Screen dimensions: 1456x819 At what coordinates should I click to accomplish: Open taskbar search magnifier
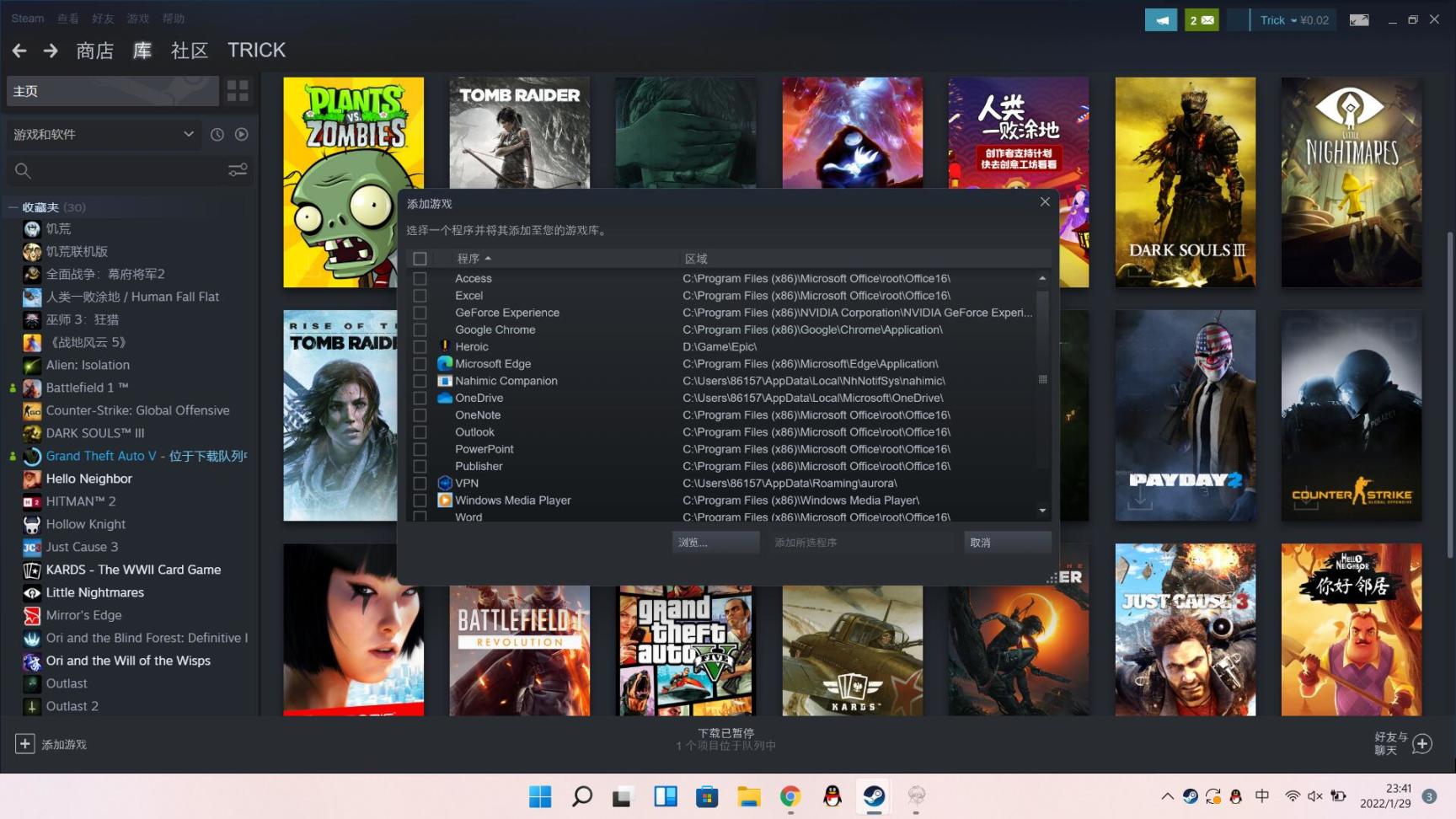click(x=581, y=796)
